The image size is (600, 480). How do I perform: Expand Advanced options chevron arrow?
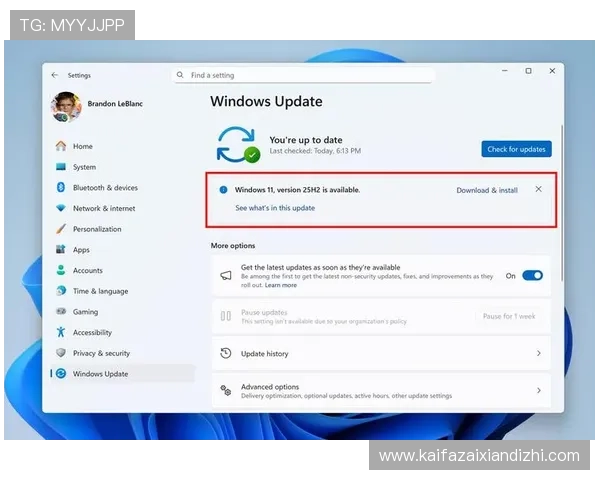point(539,390)
